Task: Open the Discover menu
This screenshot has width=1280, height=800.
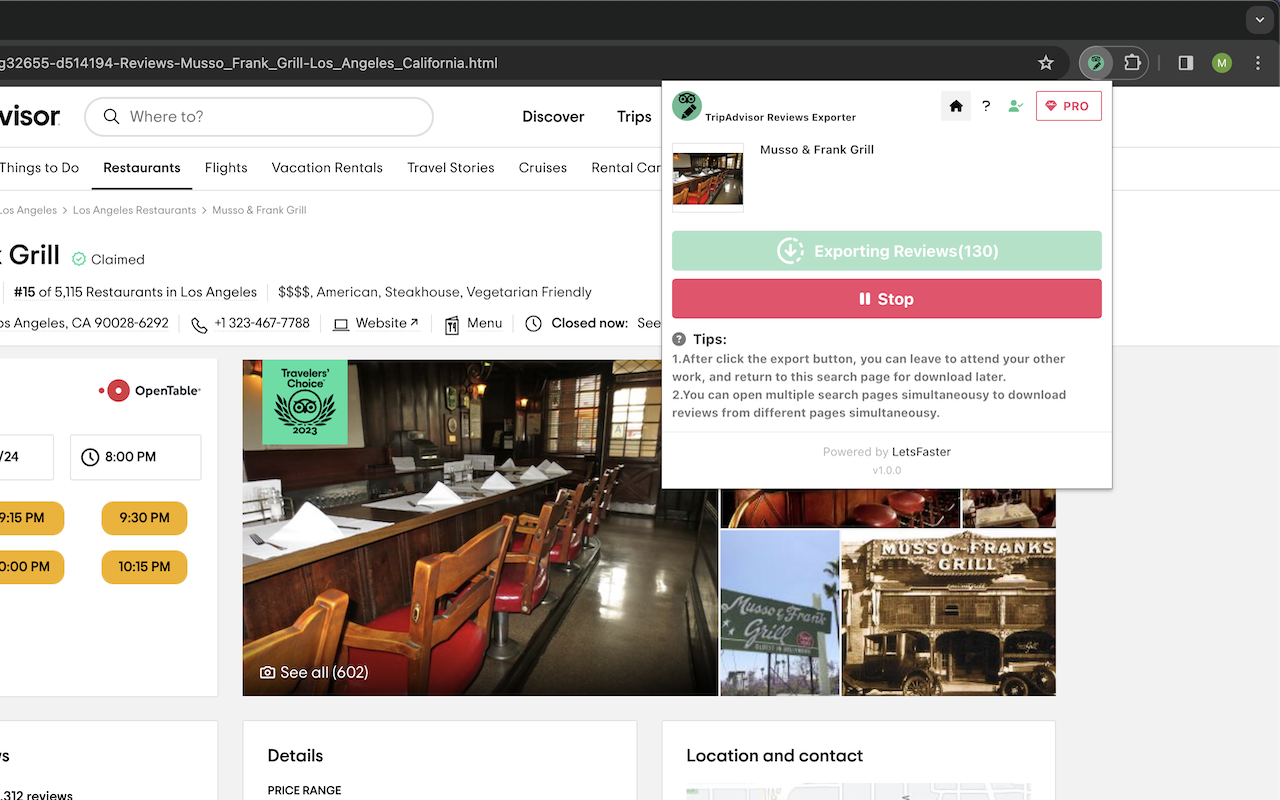Action: pos(553,117)
